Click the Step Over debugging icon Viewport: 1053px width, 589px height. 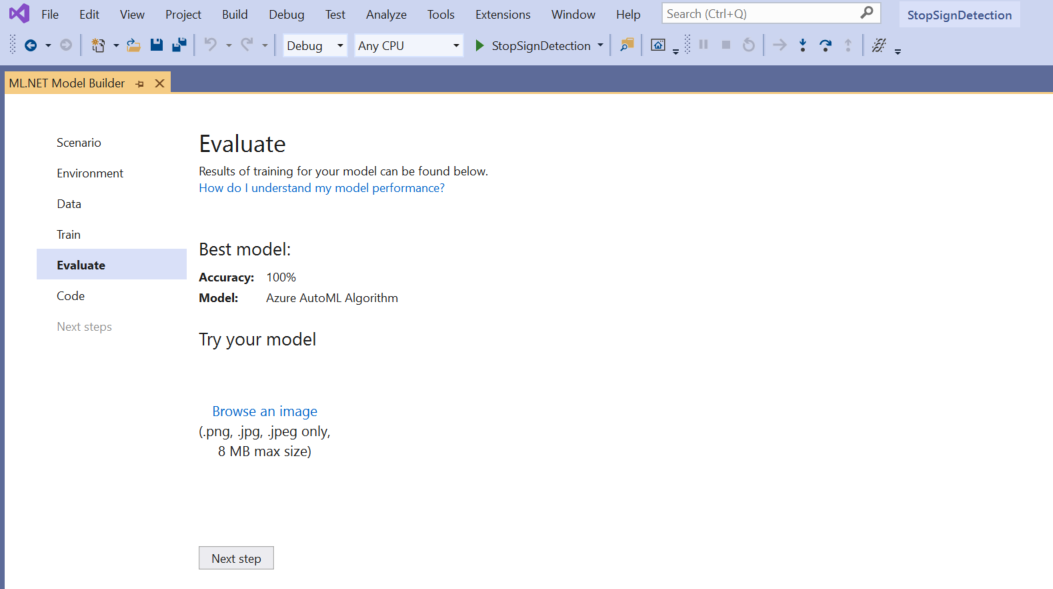pos(825,45)
